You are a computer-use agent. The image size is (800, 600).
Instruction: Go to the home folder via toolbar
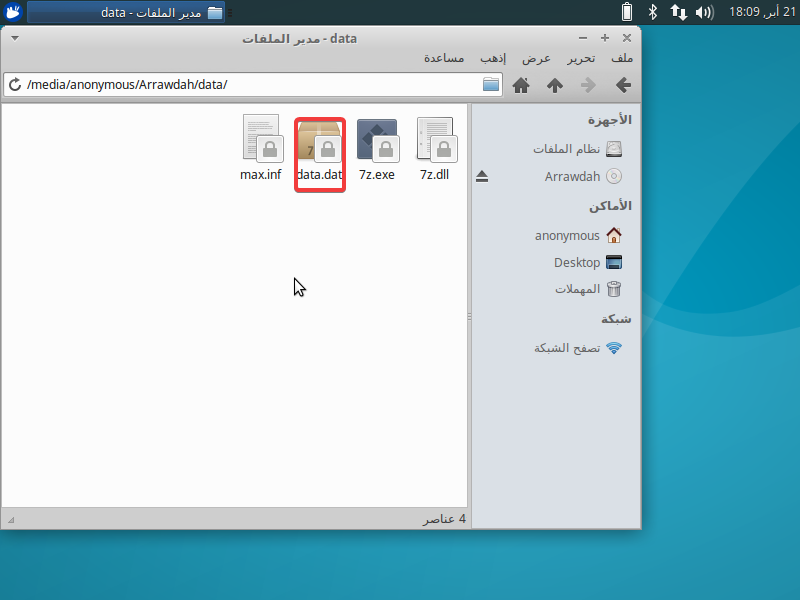520,85
